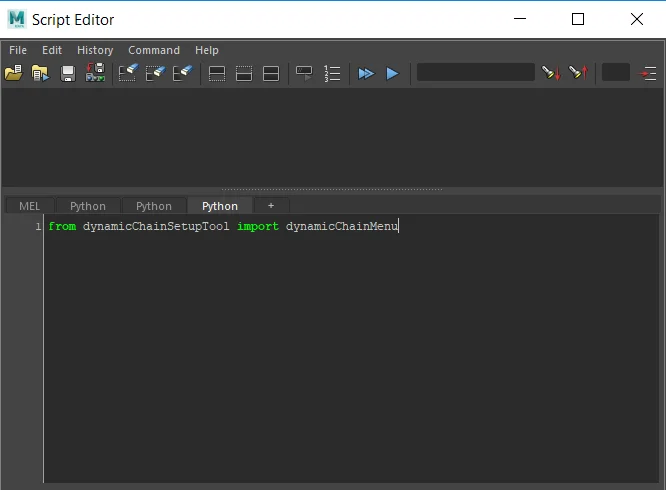Toggle the Show Line Numbers icon

(x=332, y=73)
